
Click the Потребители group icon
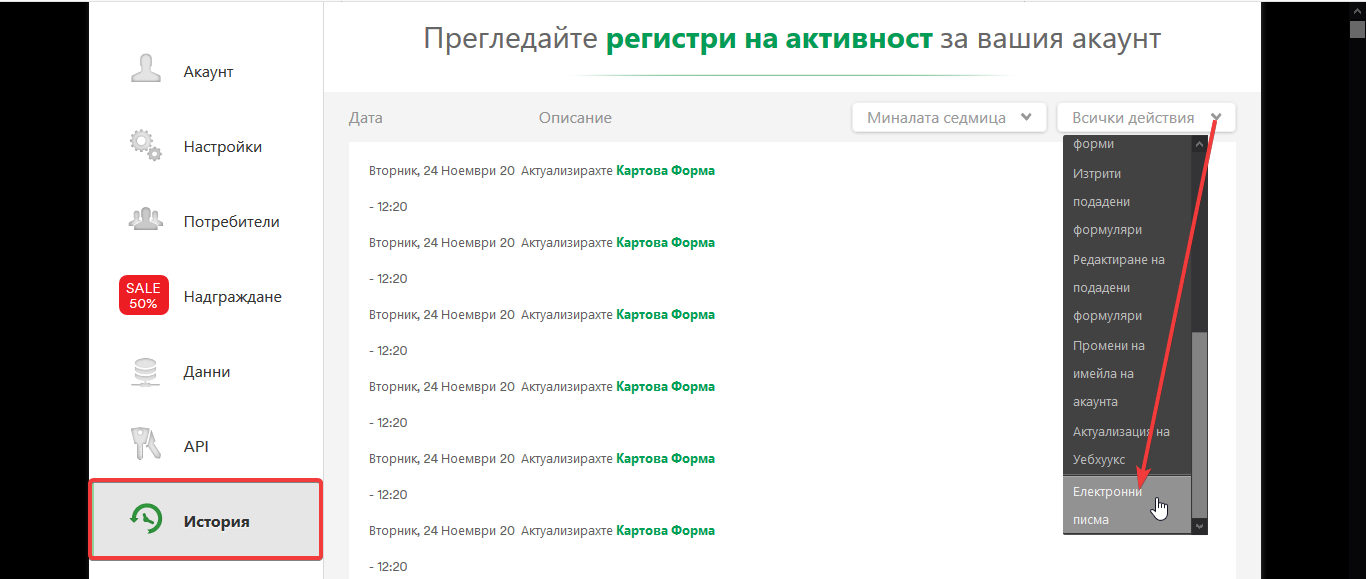(146, 221)
